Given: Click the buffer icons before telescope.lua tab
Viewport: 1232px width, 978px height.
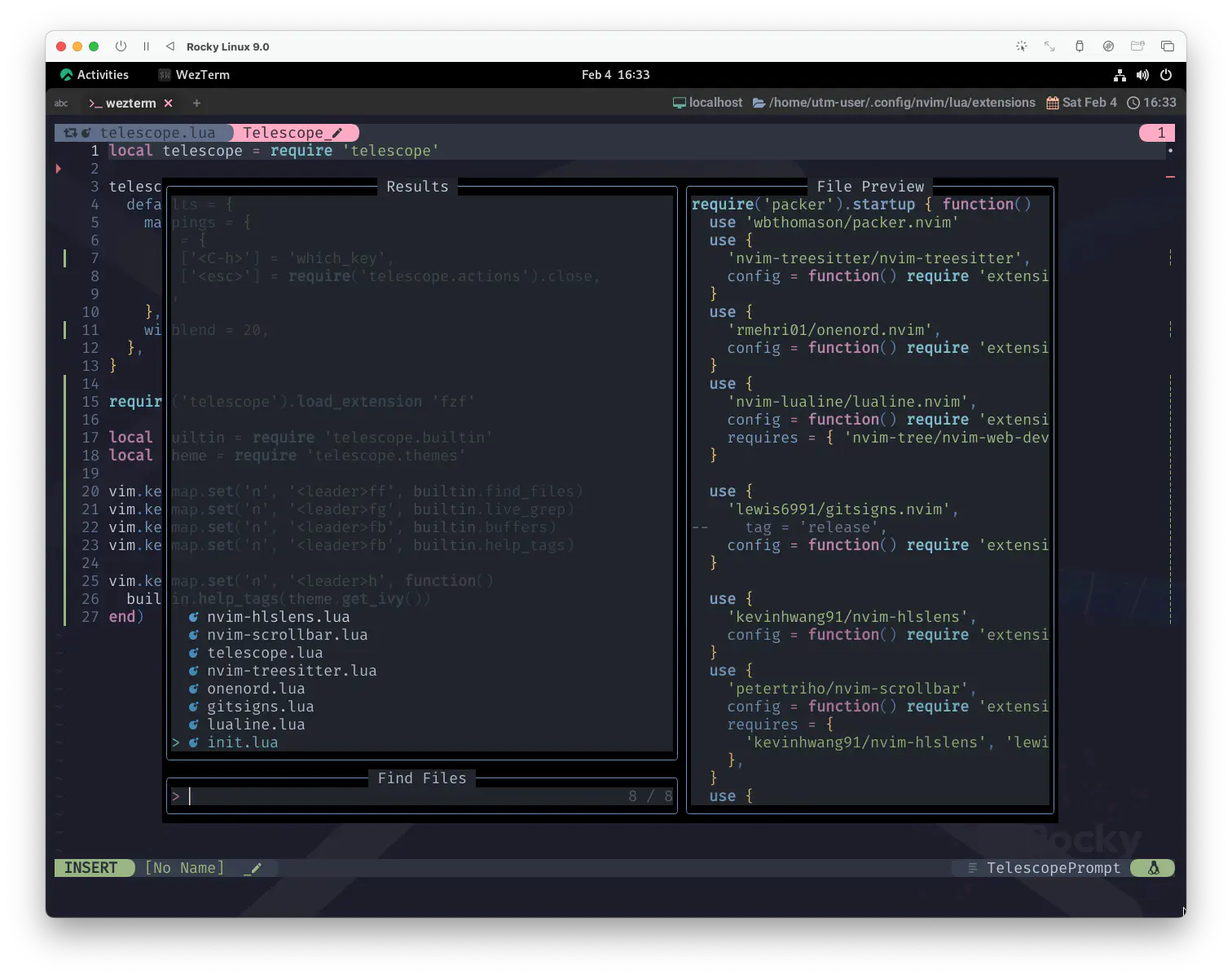Looking at the screenshot, I should [77, 133].
